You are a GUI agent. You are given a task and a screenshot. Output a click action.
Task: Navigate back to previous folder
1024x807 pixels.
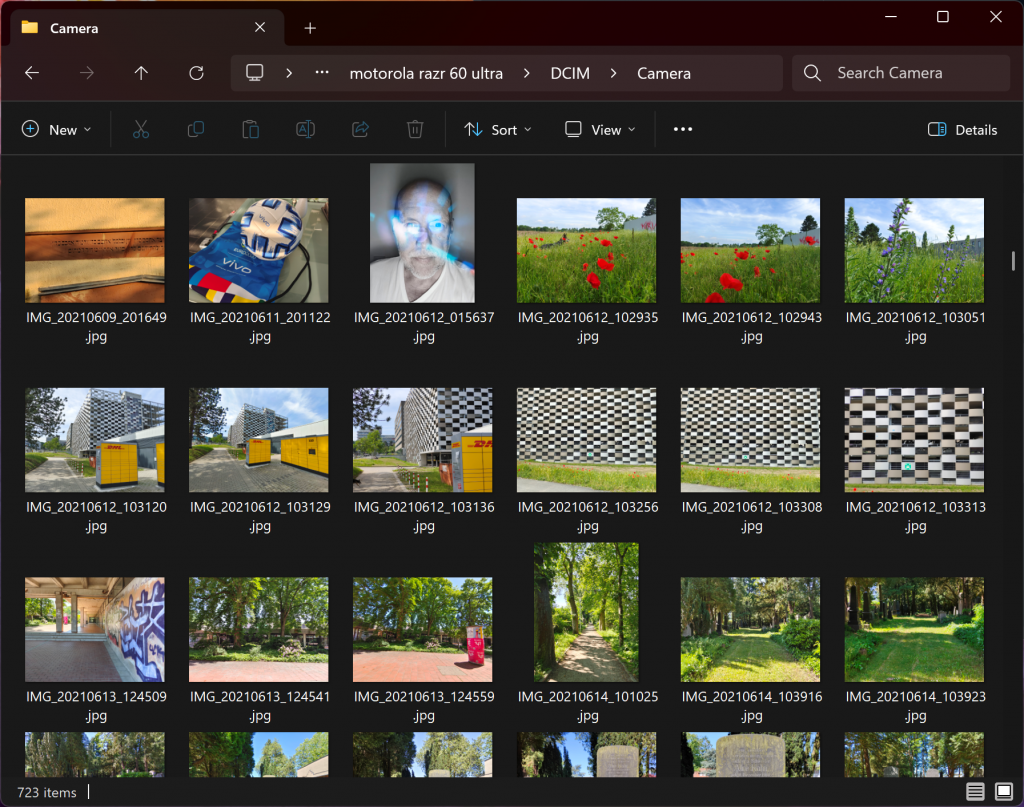coord(32,73)
